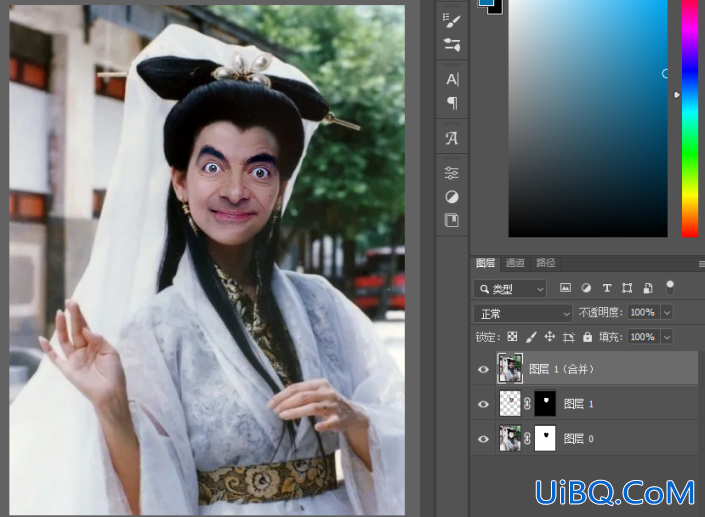
Task: Open the layer filter 类型 dropdown
Action: coord(510,289)
